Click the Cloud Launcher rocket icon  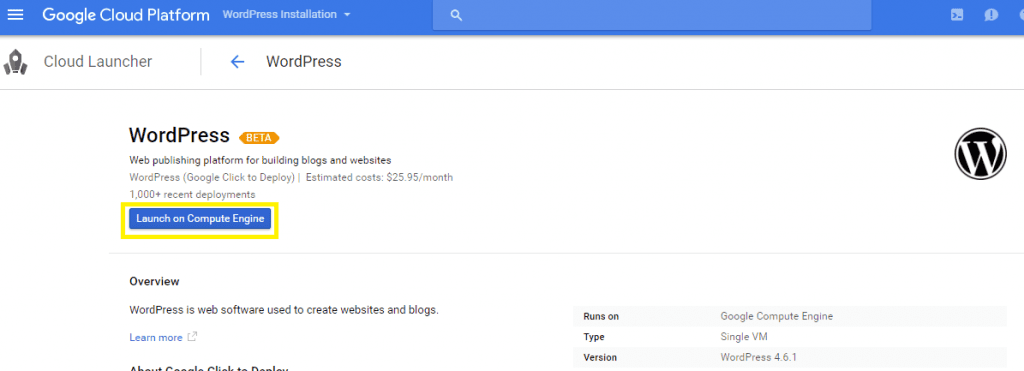tap(14, 62)
